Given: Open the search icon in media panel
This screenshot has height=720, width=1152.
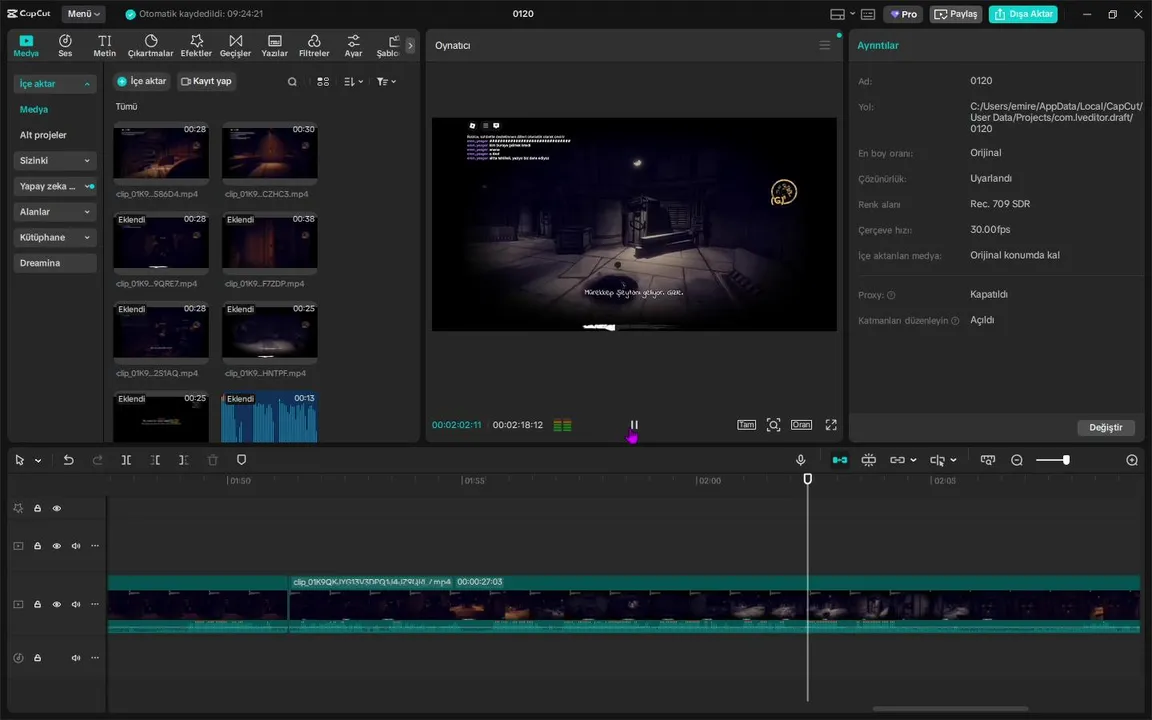Looking at the screenshot, I should (x=292, y=82).
